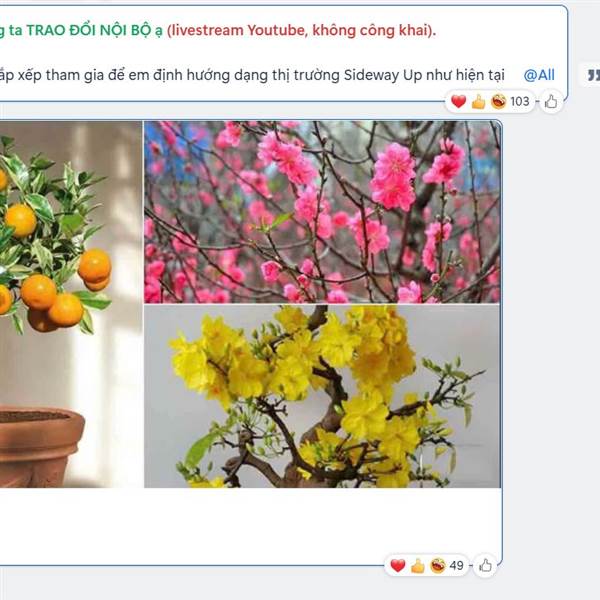The height and width of the screenshot is (600, 600).
Task: Like the photo message with 49 reactions
Action: [x=485, y=565]
